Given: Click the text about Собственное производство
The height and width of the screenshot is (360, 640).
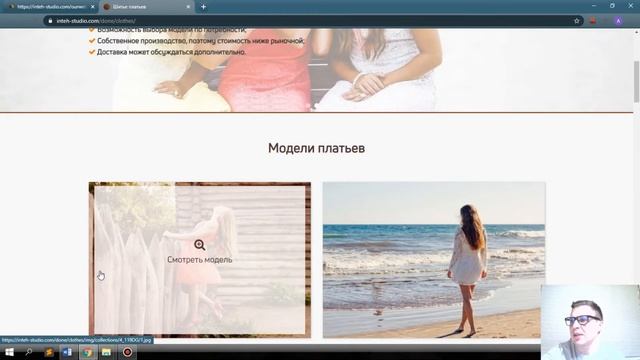Looking at the screenshot, I should coord(200,41).
